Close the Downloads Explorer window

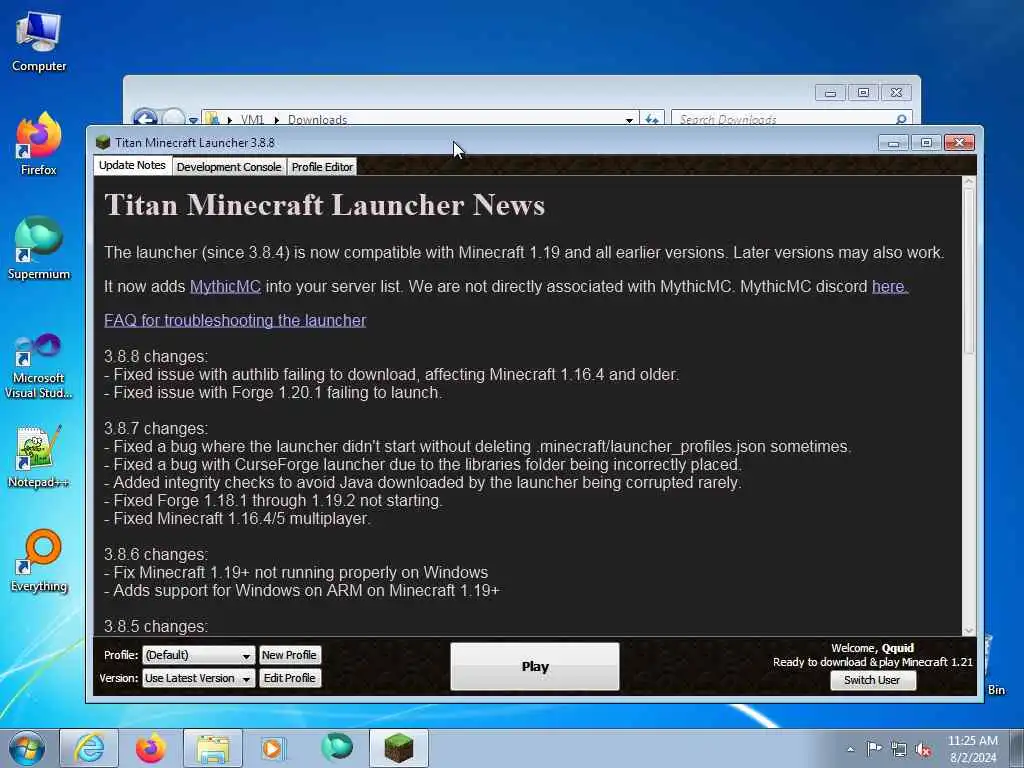(897, 93)
